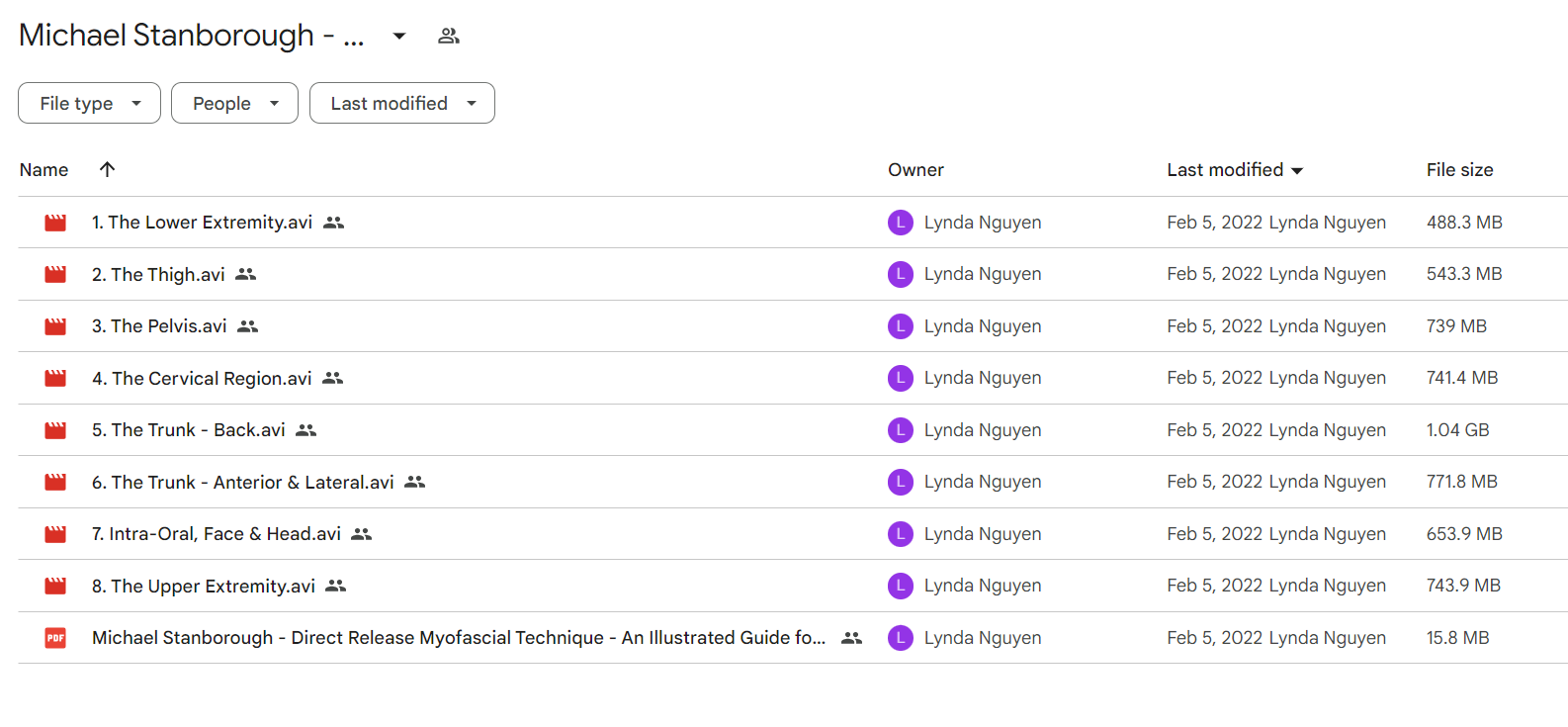Click the PDF icon for Michael Stanborough guide

pyautogui.click(x=55, y=638)
